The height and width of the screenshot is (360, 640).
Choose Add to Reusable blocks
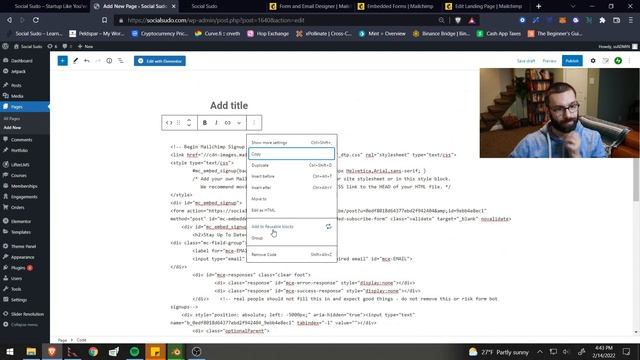click(x=291, y=227)
